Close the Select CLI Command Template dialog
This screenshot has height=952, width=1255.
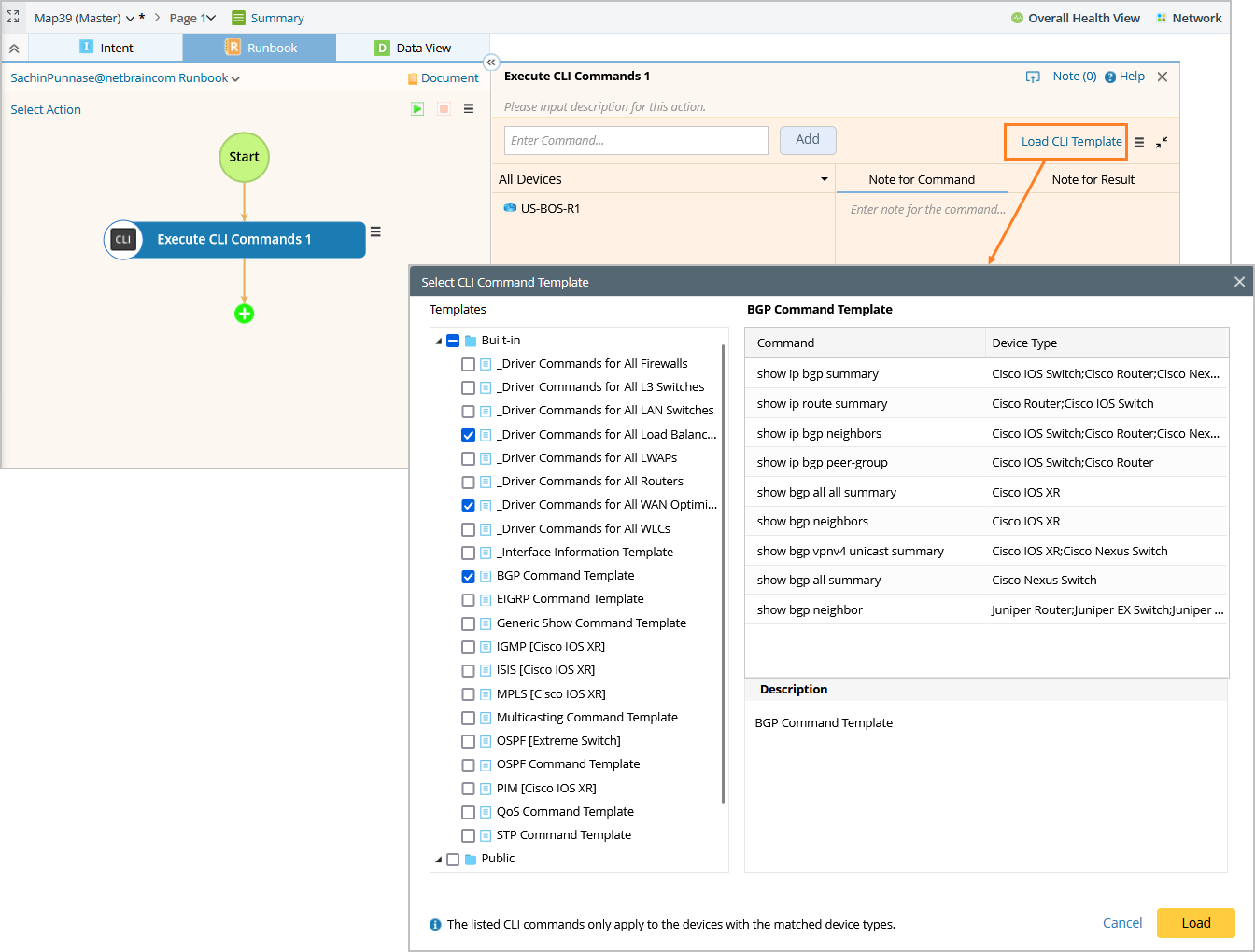tap(1239, 282)
